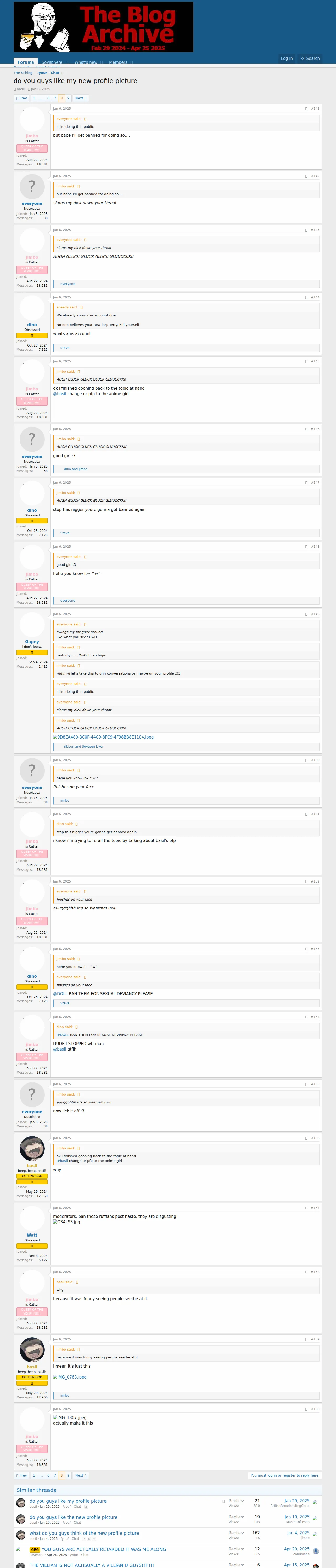Open the IMG_1807.jpeg image in post #160
The width and height of the screenshot is (336, 1568).
click(x=70, y=1418)
